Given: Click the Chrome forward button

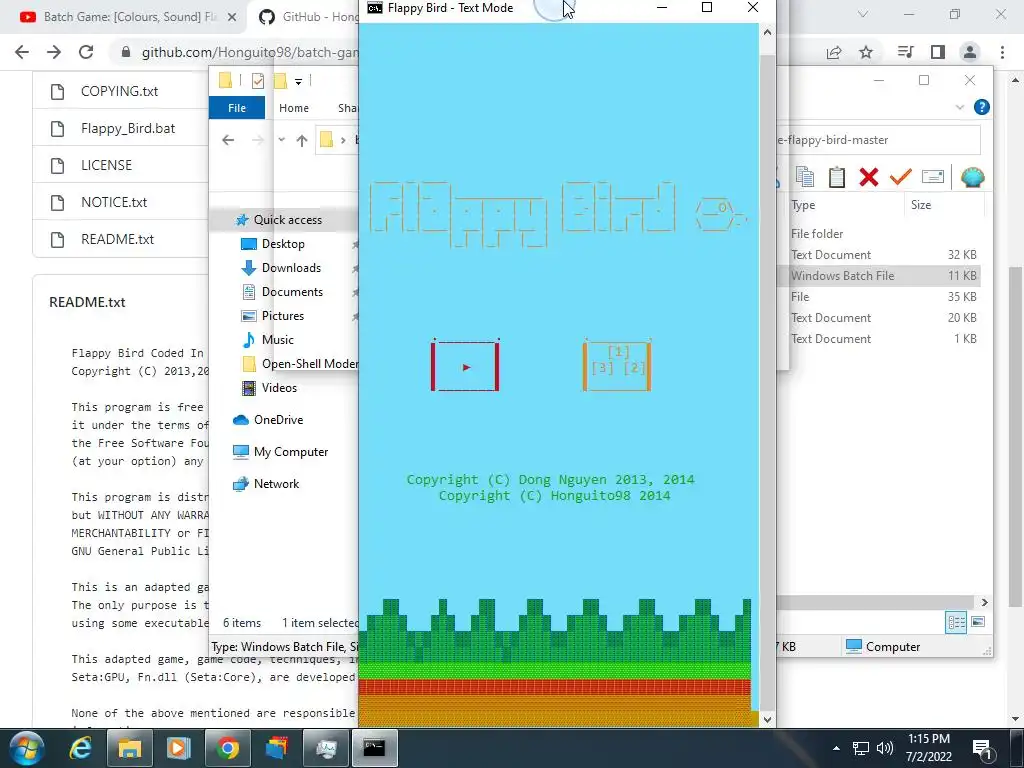Looking at the screenshot, I should (x=54, y=52).
